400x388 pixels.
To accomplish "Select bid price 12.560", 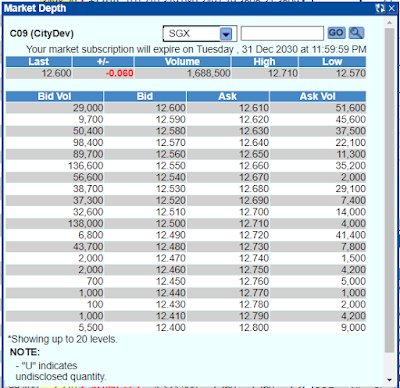I will click(171, 154).
